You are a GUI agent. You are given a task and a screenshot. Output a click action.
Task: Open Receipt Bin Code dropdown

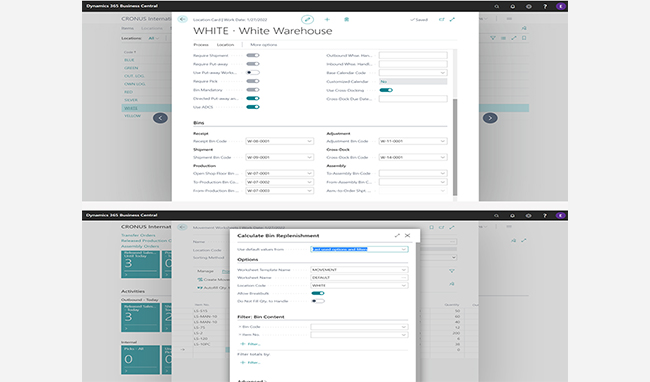coord(309,141)
